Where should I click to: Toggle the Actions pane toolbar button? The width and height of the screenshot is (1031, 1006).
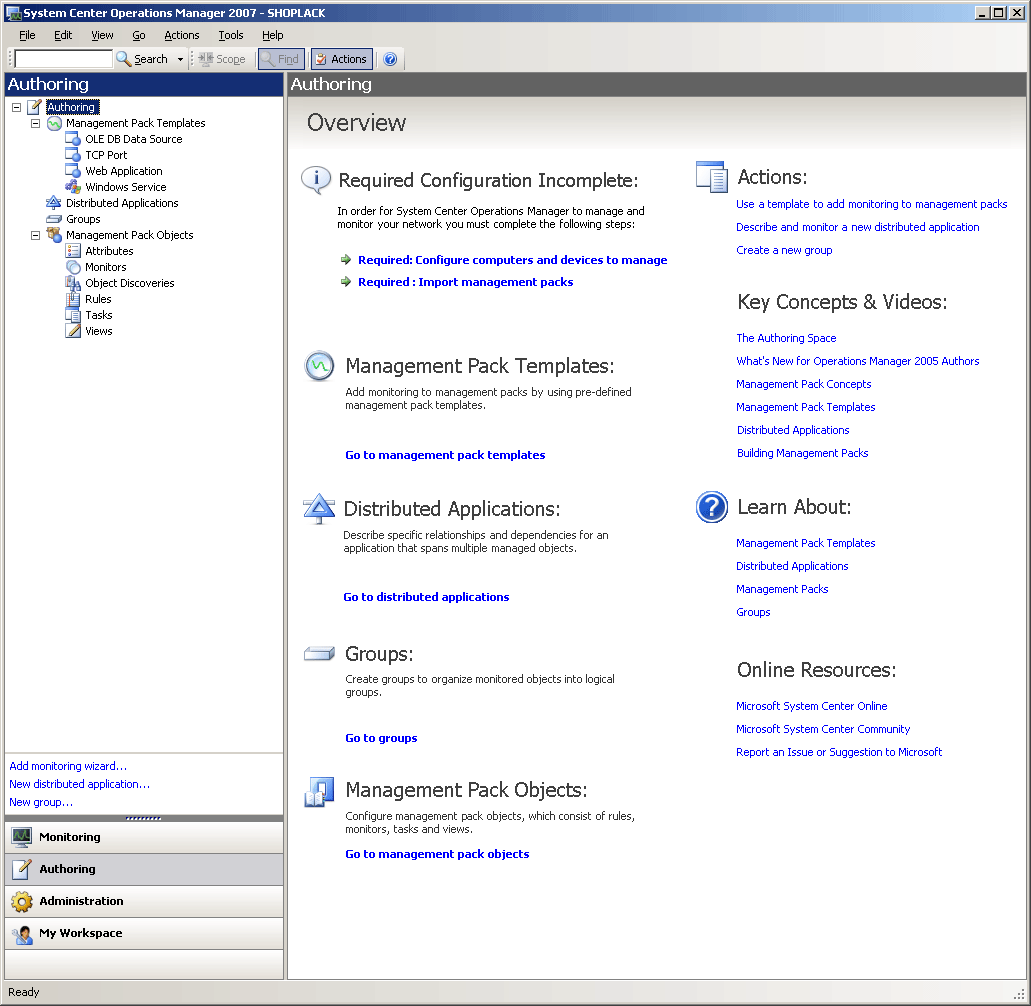point(342,59)
